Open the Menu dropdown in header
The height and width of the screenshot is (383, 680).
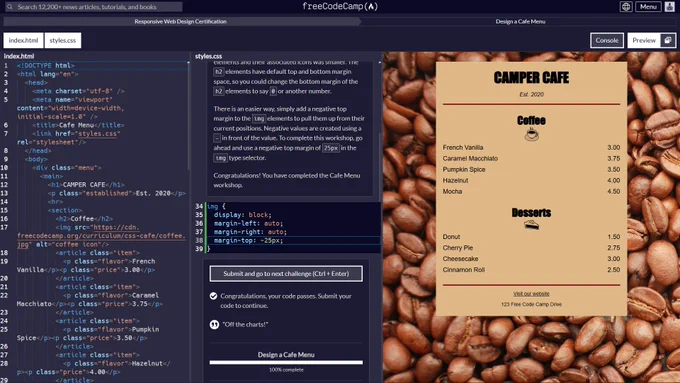click(648, 7)
